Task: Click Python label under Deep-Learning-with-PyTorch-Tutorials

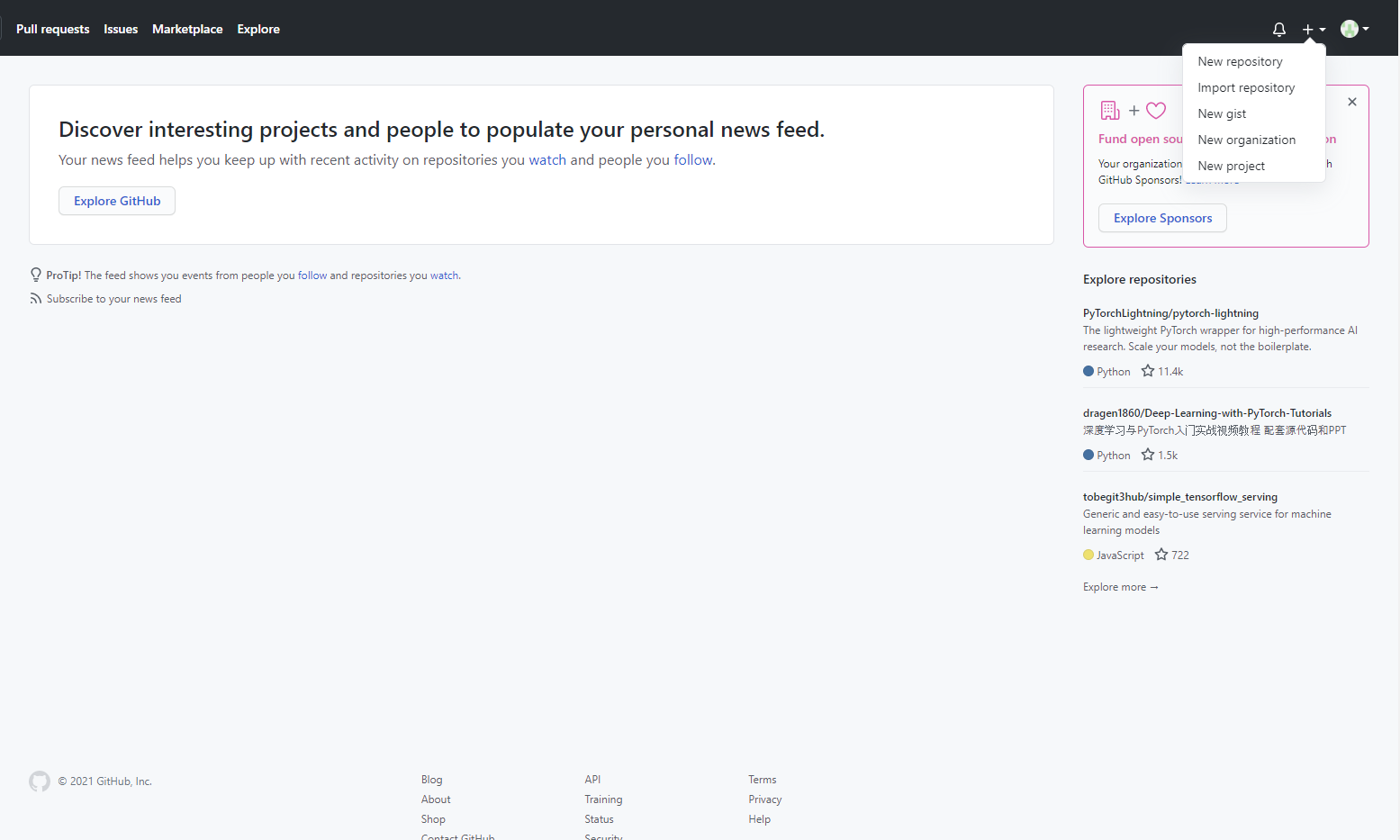Action: coord(1114,456)
